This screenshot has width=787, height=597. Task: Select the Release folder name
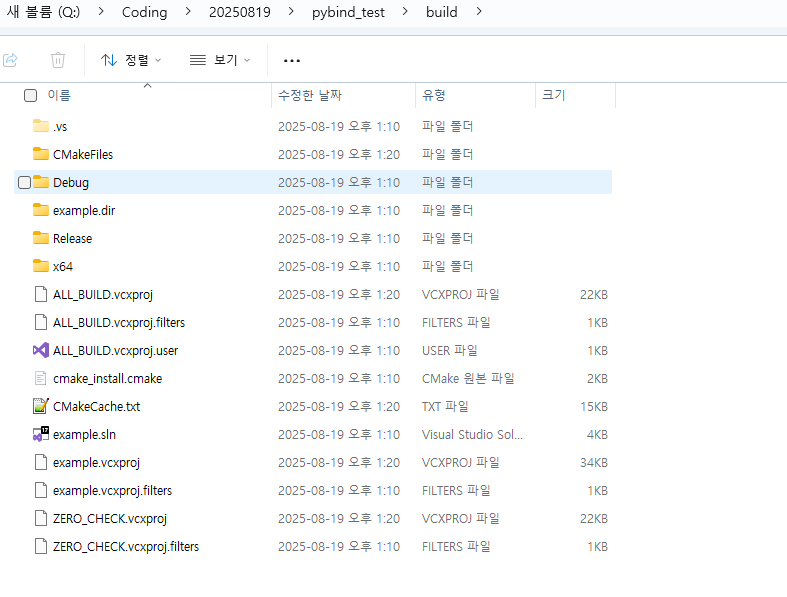(x=72, y=238)
